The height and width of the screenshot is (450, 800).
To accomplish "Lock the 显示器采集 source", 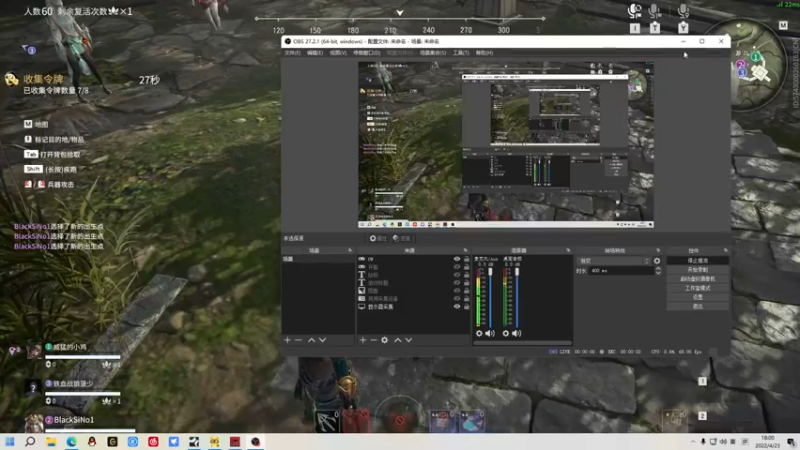I will click(466, 307).
